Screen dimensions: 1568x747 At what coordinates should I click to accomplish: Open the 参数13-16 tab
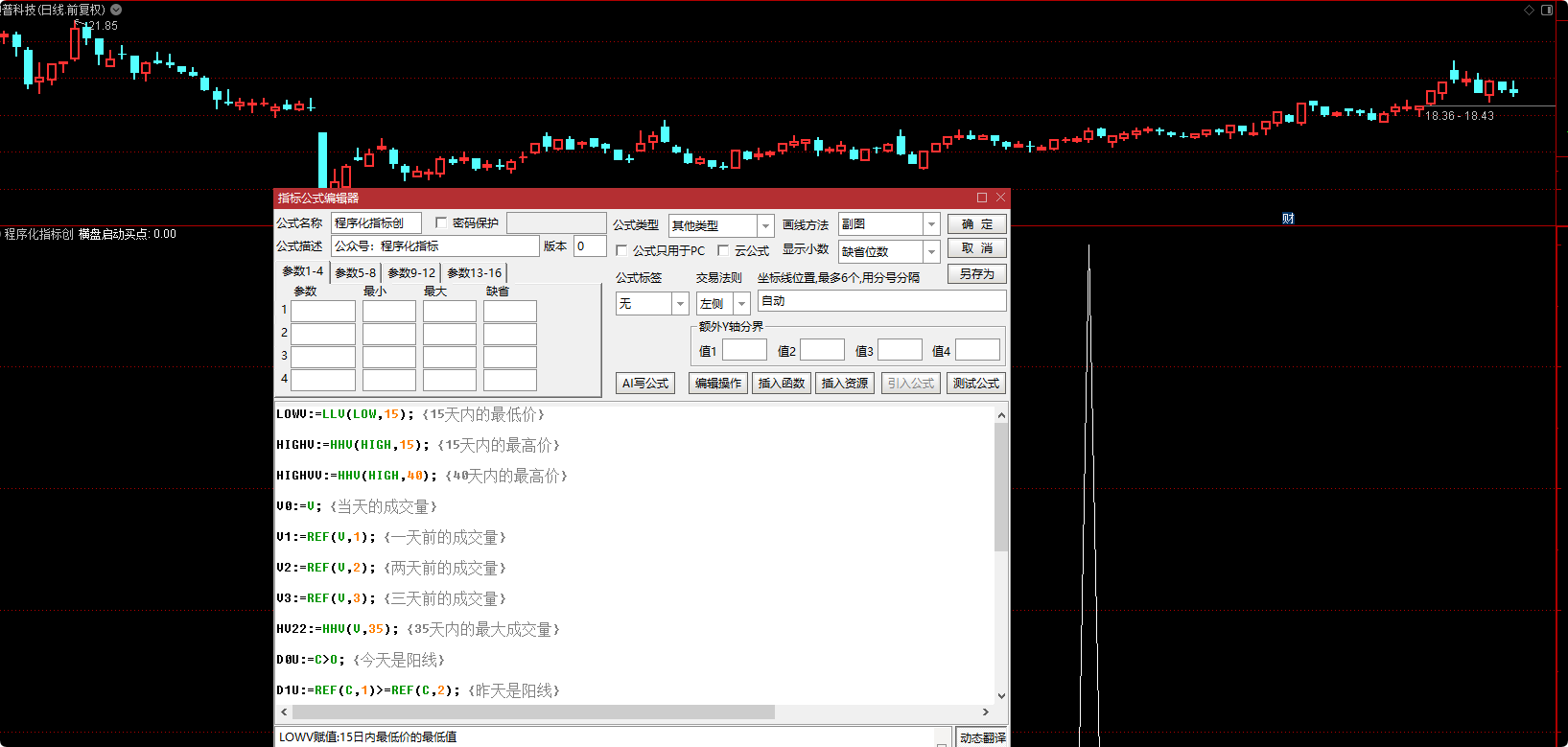[474, 273]
